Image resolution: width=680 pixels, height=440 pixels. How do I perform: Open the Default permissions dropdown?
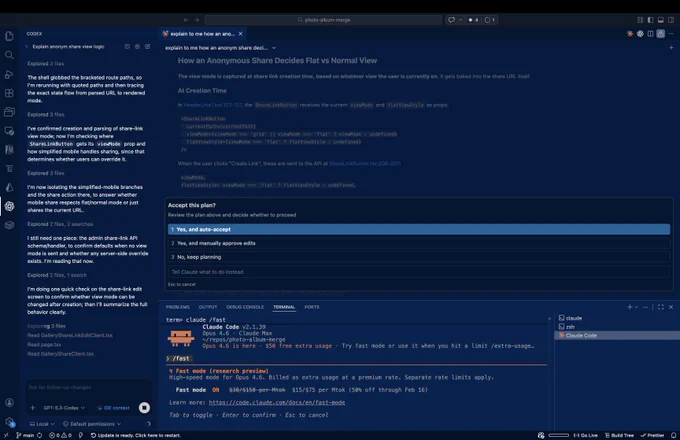click(92, 424)
